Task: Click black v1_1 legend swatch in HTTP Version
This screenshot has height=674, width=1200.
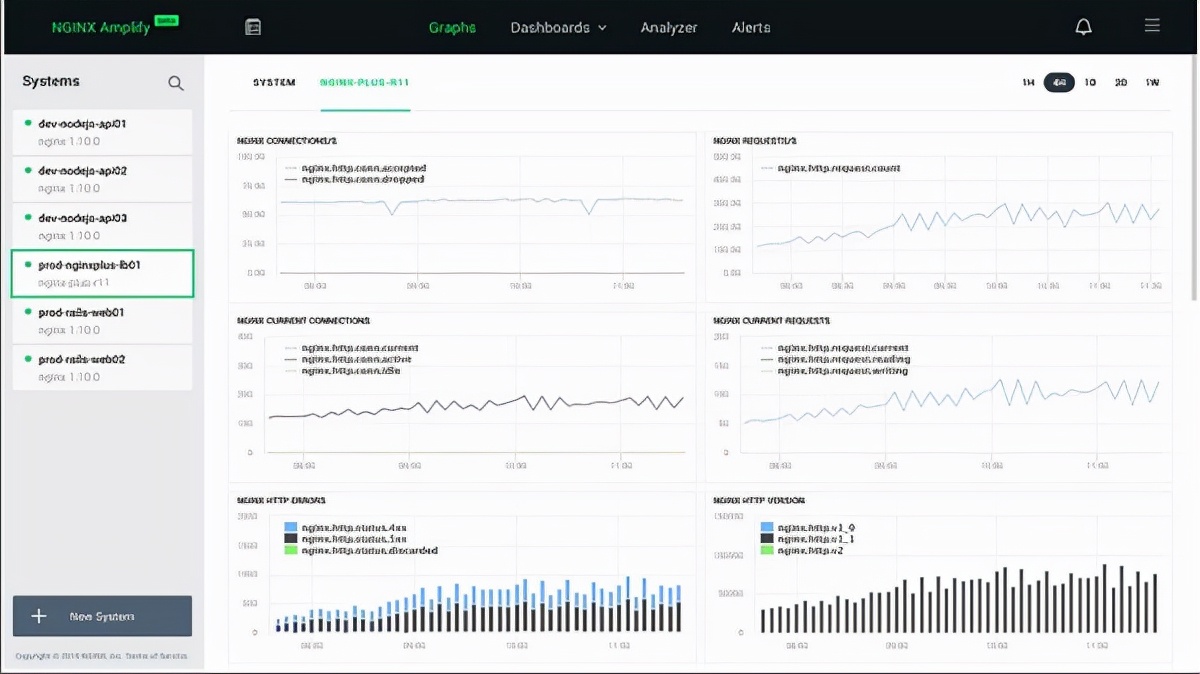Action: (767, 539)
